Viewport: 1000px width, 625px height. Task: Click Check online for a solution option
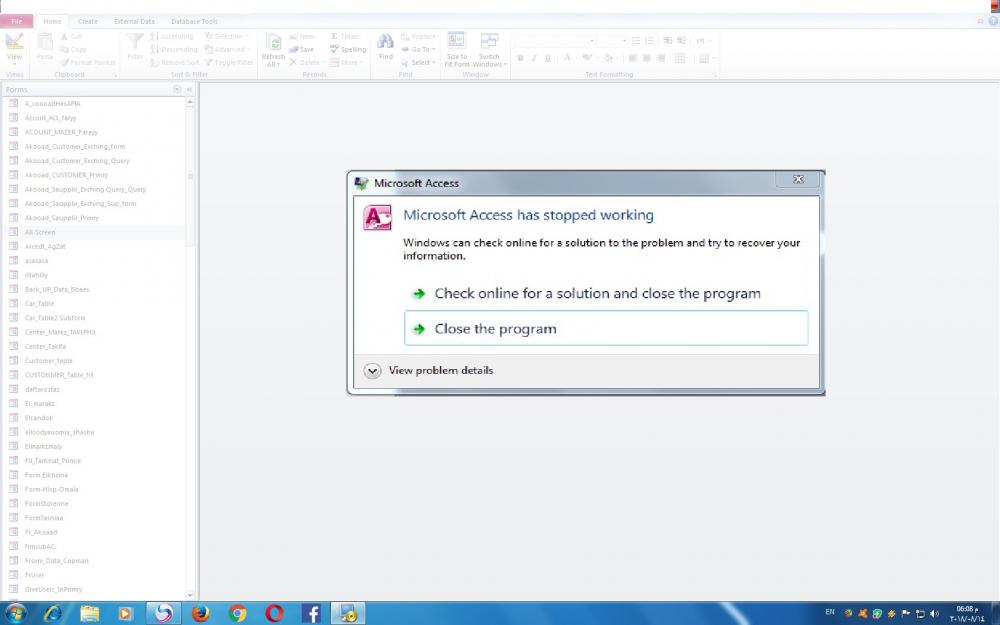pos(606,293)
